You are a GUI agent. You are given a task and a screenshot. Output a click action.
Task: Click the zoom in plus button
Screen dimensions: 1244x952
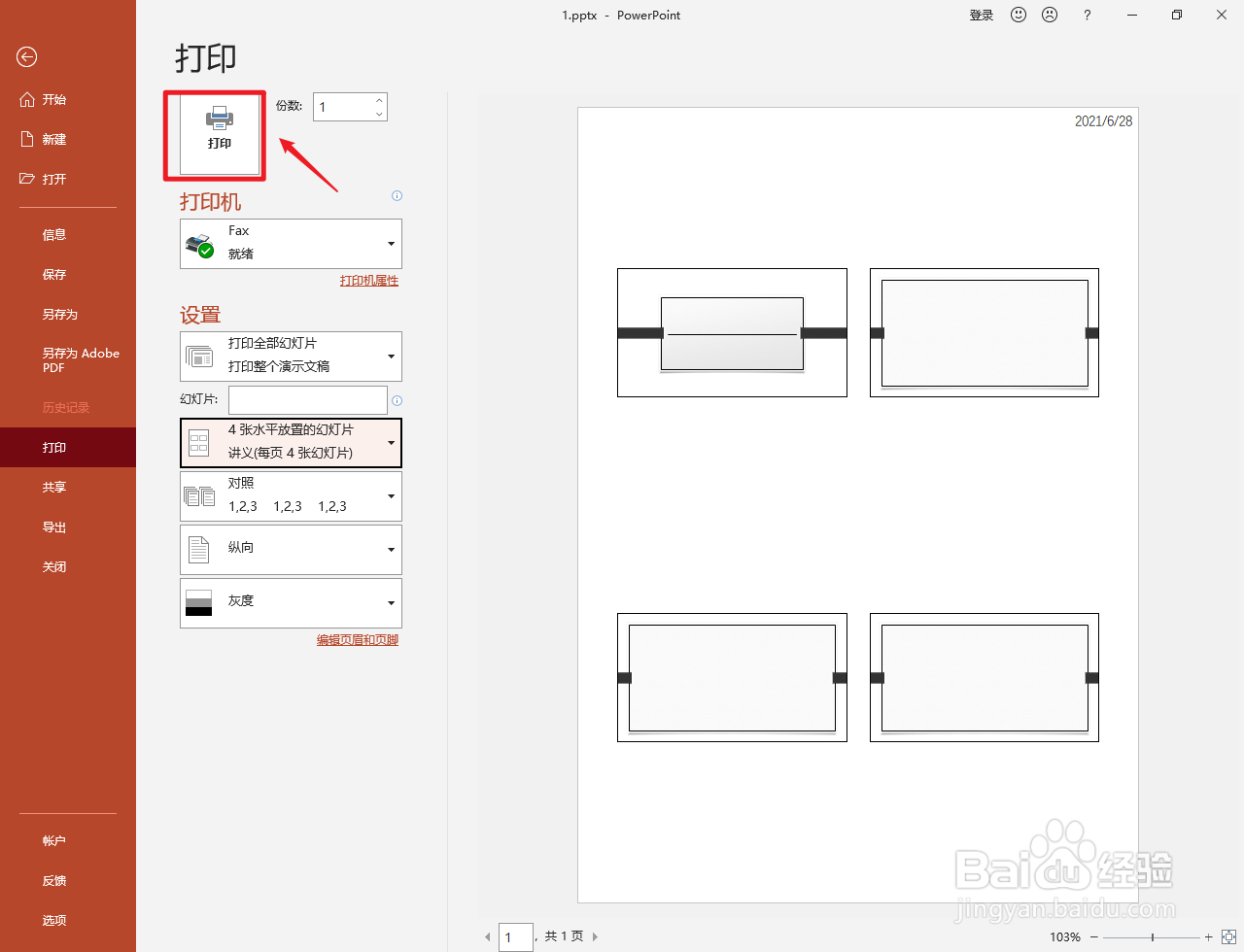(x=1209, y=936)
